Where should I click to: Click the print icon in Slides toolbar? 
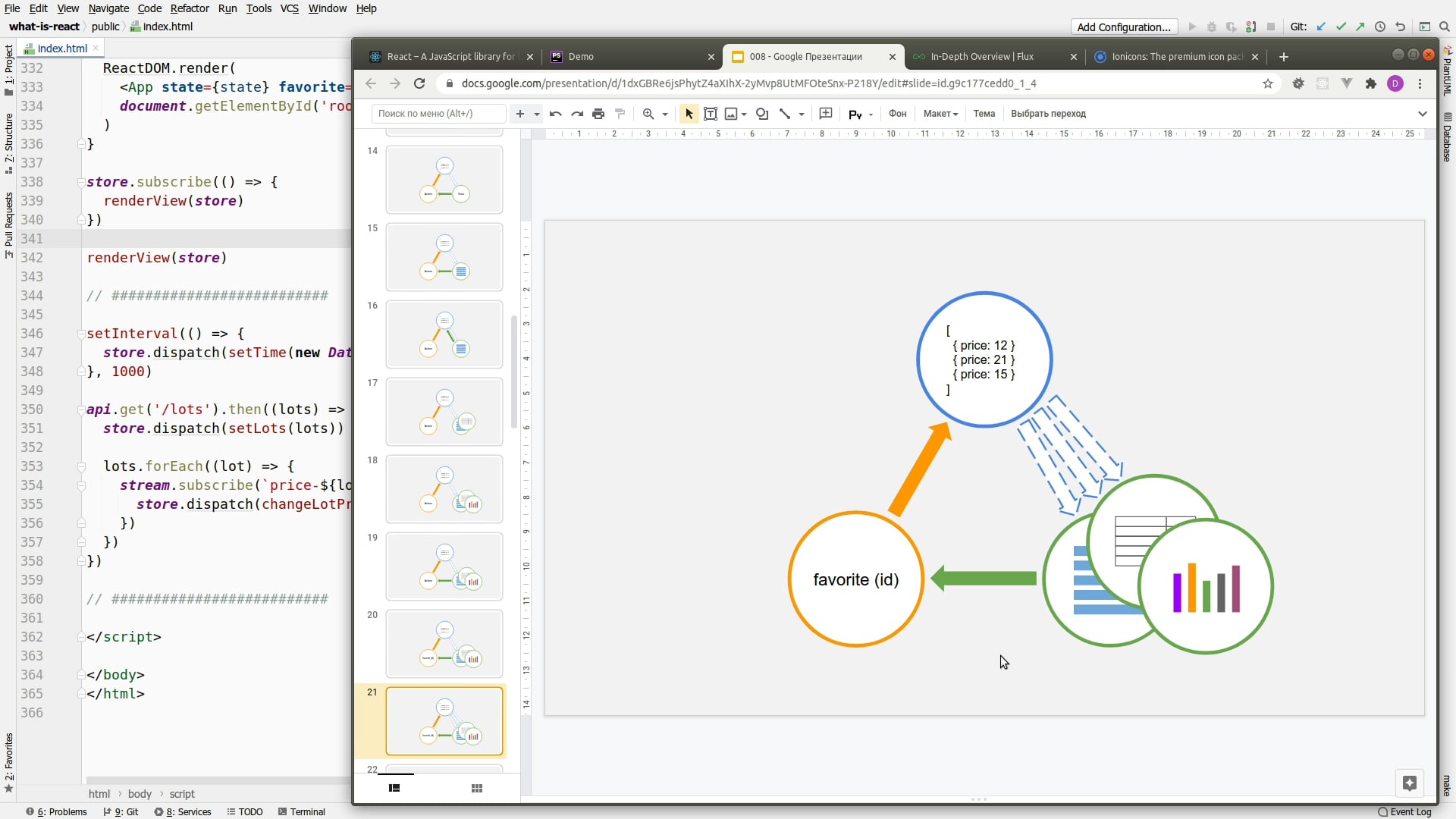pyautogui.click(x=598, y=114)
